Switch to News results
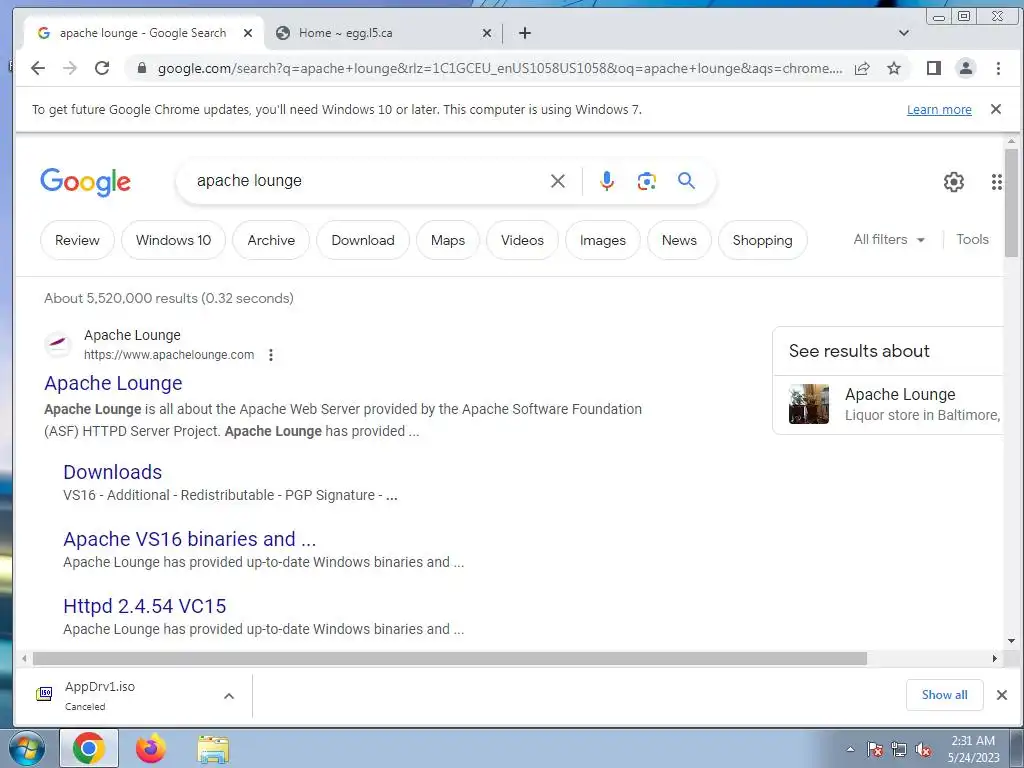This screenshot has height=768, width=1024. pos(679,240)
